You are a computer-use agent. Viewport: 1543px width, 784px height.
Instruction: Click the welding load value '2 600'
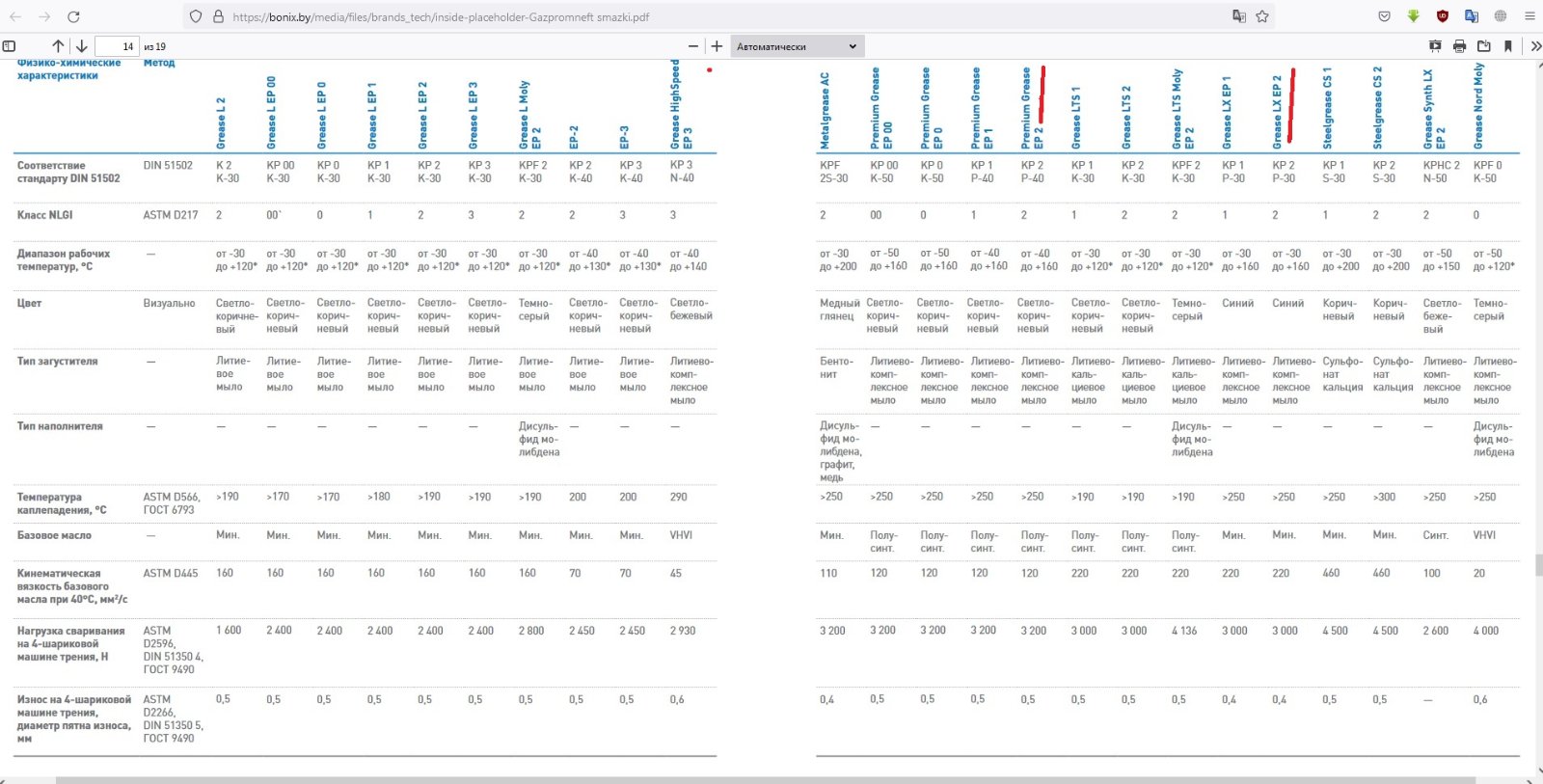point(1435,631)
